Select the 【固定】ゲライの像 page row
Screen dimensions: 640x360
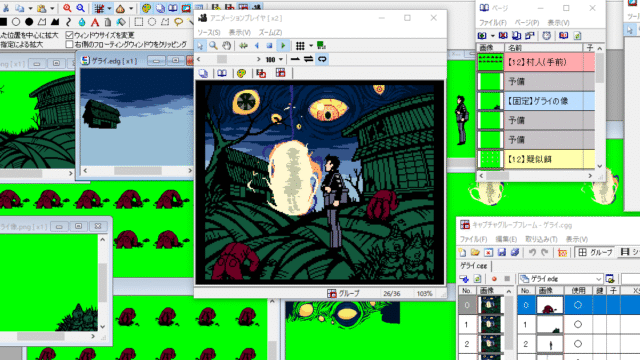(536, 101)
